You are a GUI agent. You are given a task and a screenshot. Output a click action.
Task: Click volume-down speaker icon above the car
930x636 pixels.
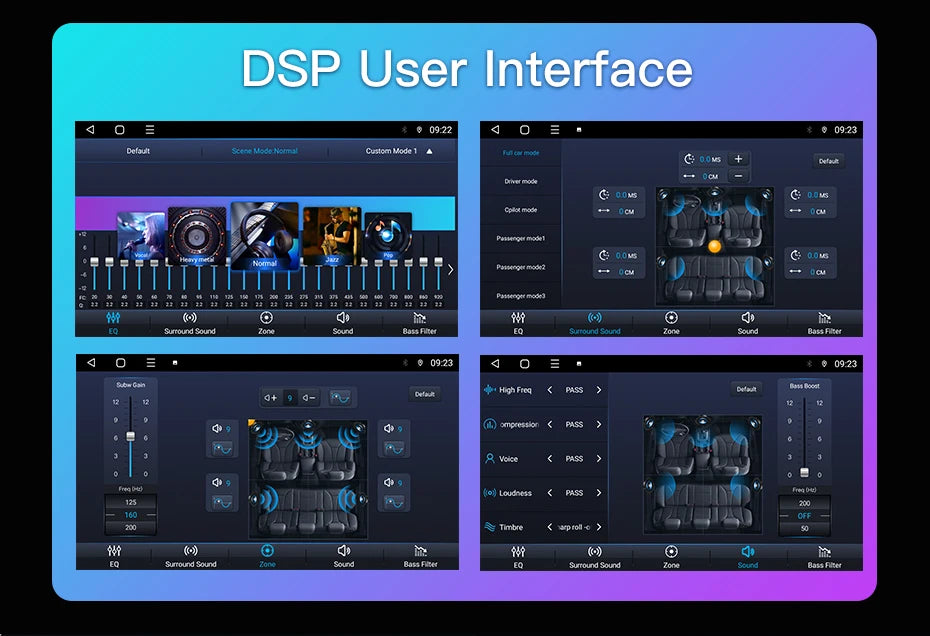309,397
